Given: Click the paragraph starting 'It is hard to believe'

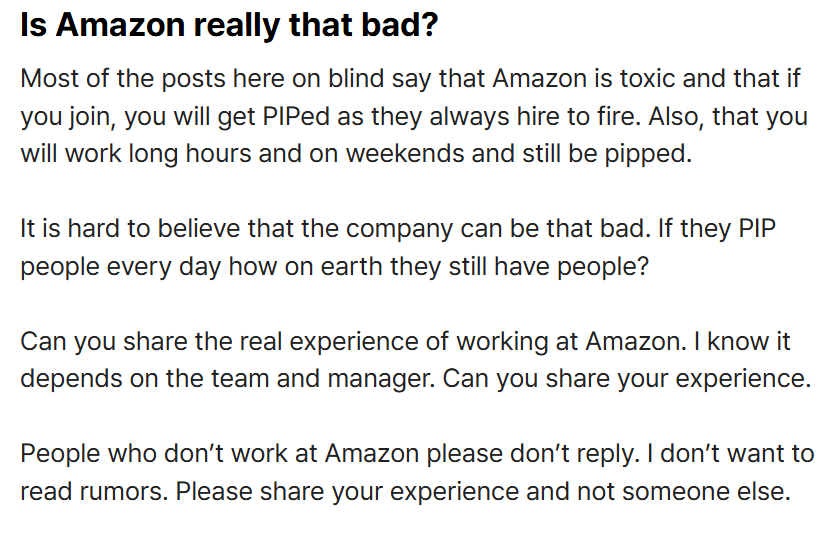Looking at the screenshot, I should coord(398,247).
